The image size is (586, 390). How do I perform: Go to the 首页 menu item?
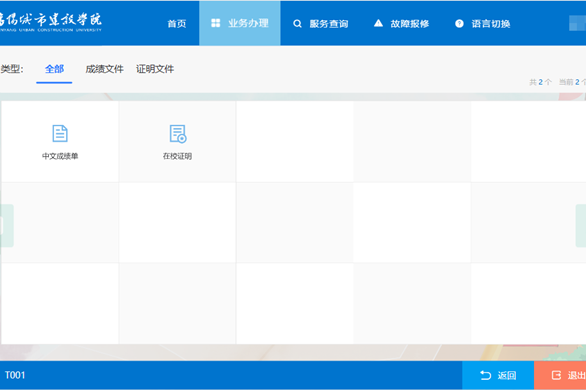177,24
